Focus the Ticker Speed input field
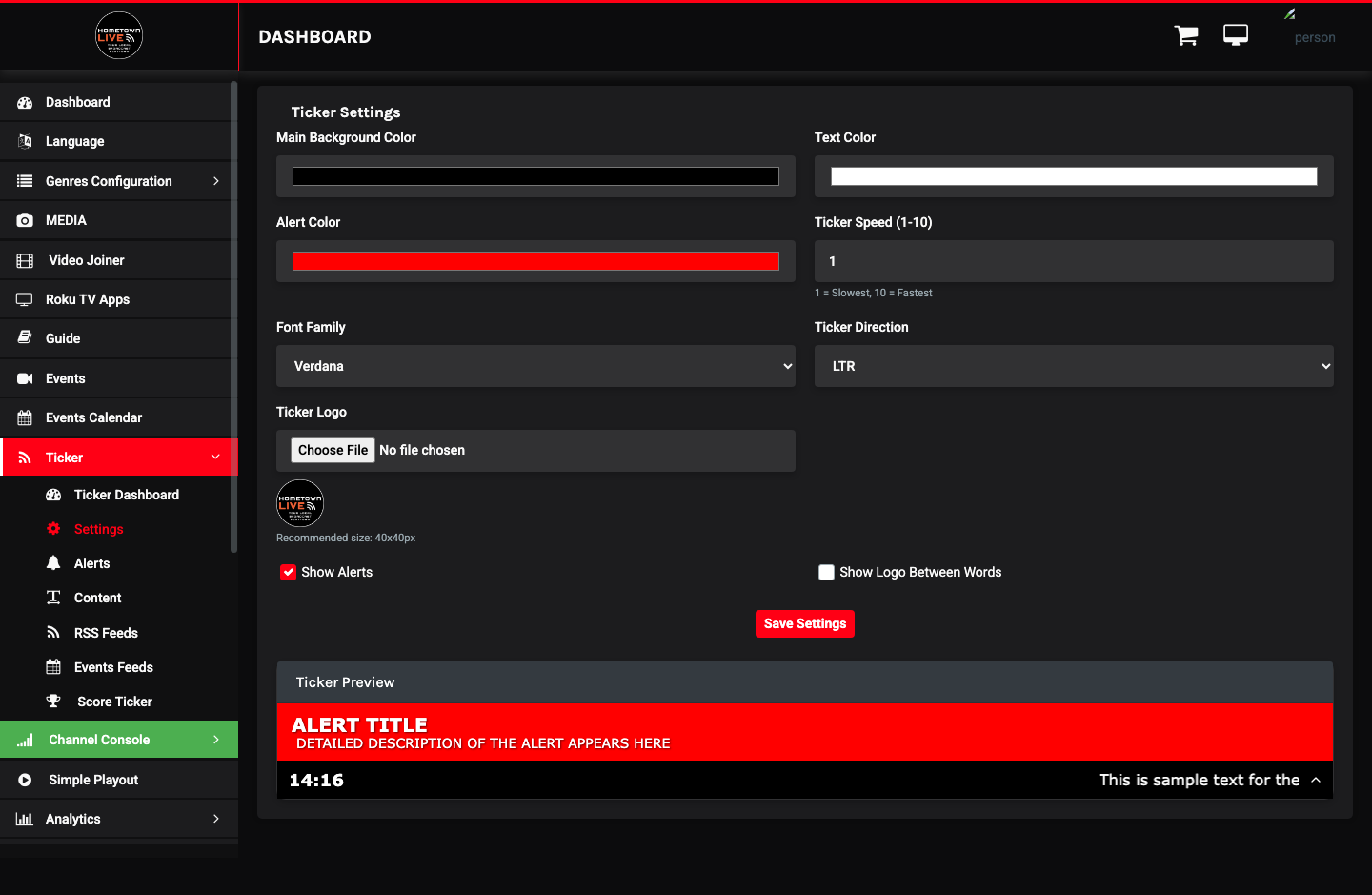 tap(1074, 261)
